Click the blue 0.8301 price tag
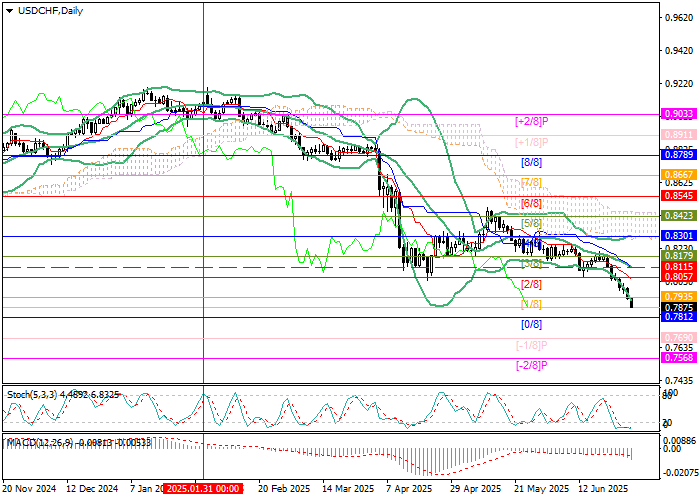This screenshot has width=700, height=500. 677,236
